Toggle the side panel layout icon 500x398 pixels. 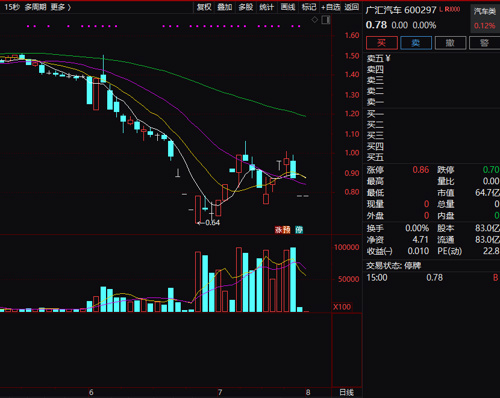(326, 20)
